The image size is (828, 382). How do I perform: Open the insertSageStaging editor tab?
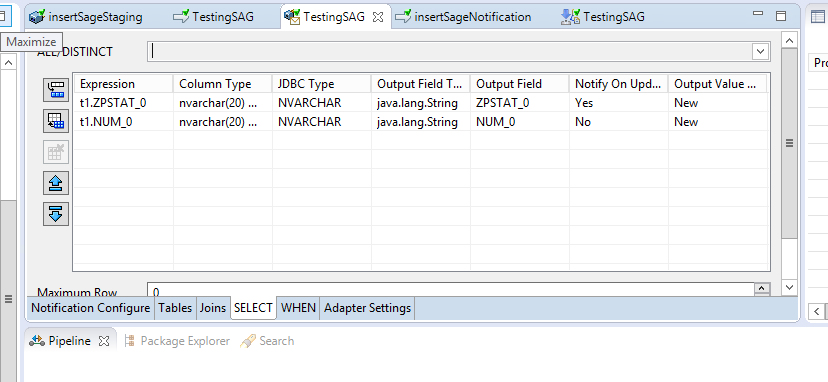[x=86, y=17]
